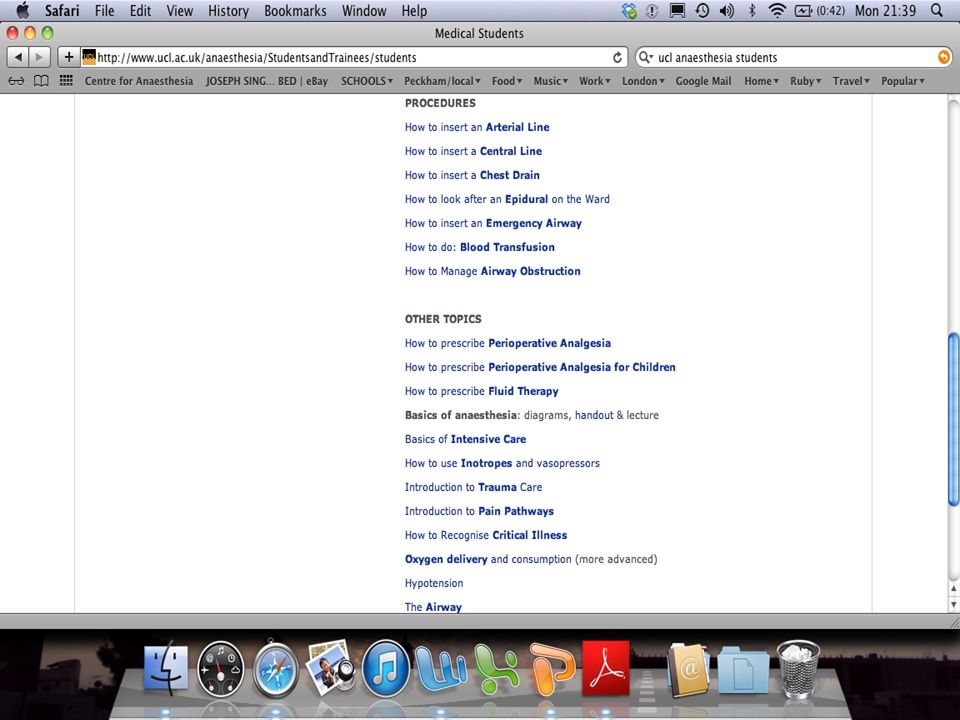The image size is (960, 720).
Task: Open Finder from the Dock
Action: [166, 669]
